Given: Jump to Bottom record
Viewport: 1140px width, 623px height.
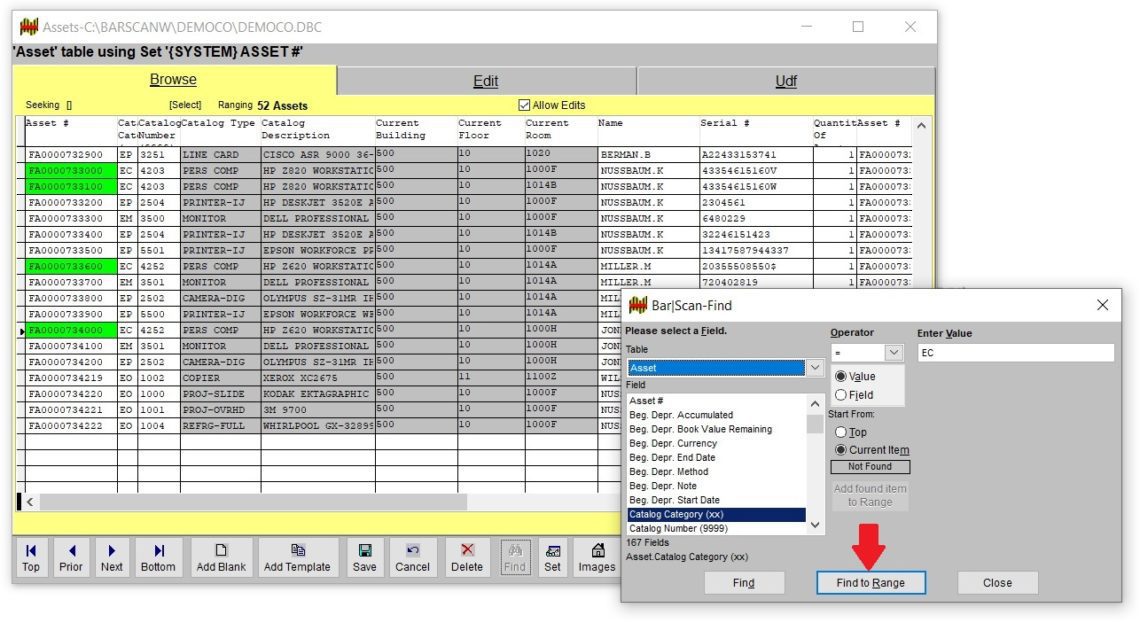Looking at the screenshot, I should click(x=158, y=557).
